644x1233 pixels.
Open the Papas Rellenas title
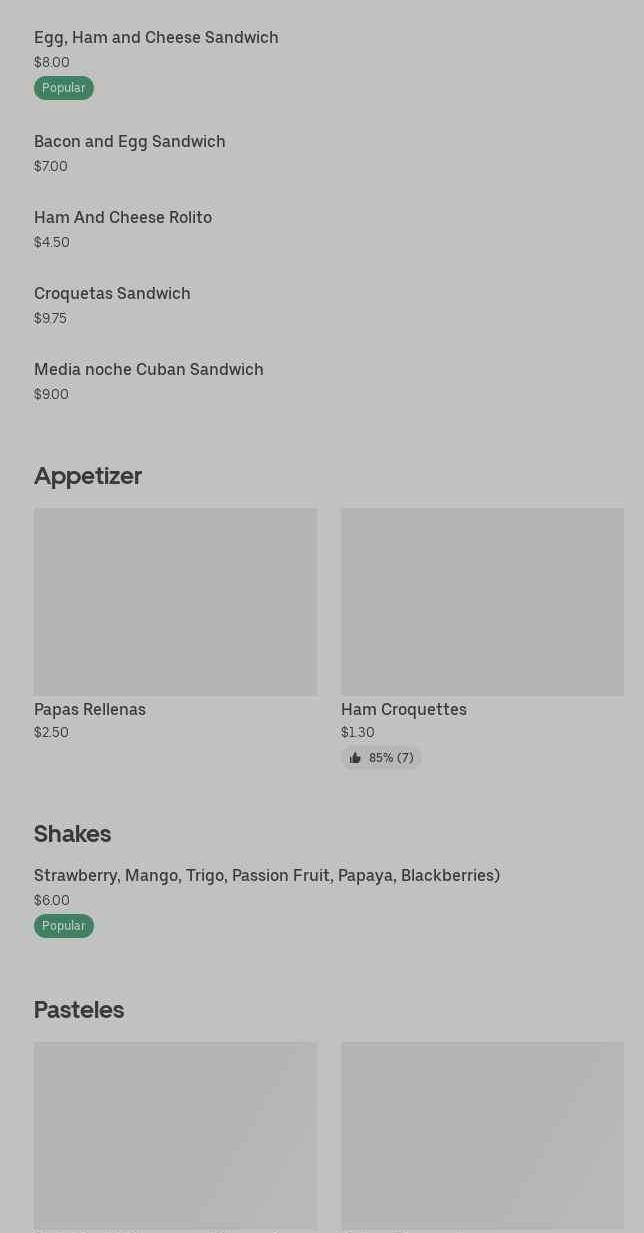pyautogui.click(x=90, y=710)
